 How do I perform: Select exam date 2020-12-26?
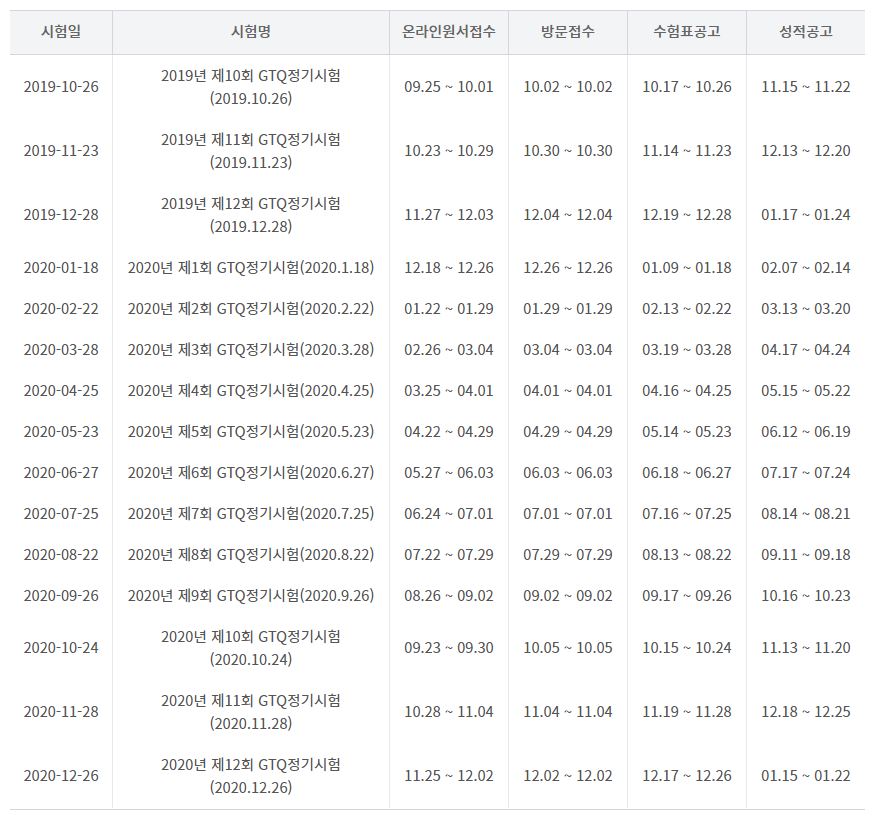(x=61, y=776)
